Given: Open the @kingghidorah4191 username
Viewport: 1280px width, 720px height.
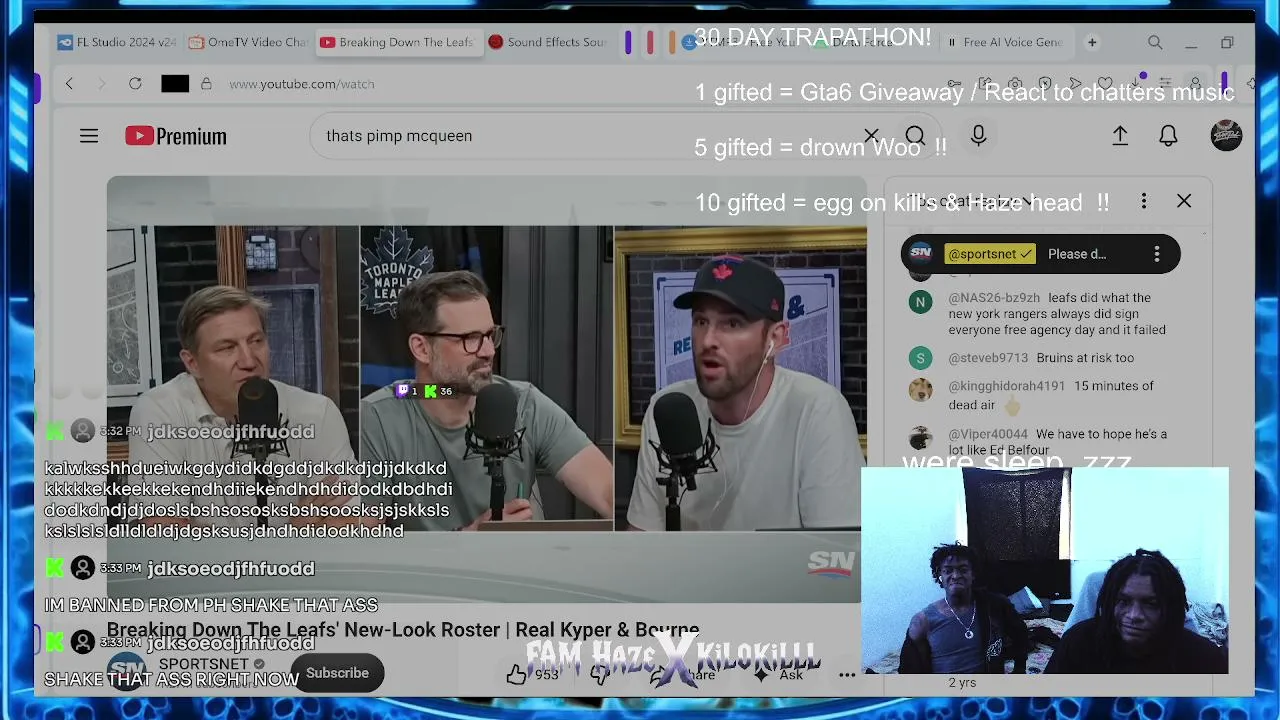Looking at the screenshot, I should click(x=1007, y=386).
